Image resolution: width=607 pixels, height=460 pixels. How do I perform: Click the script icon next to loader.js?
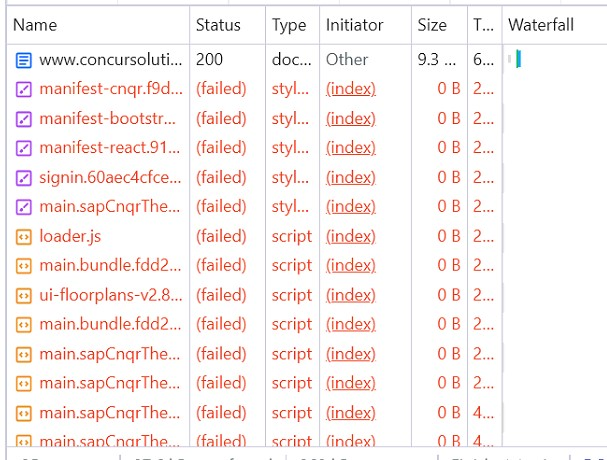tap(23, 237)
